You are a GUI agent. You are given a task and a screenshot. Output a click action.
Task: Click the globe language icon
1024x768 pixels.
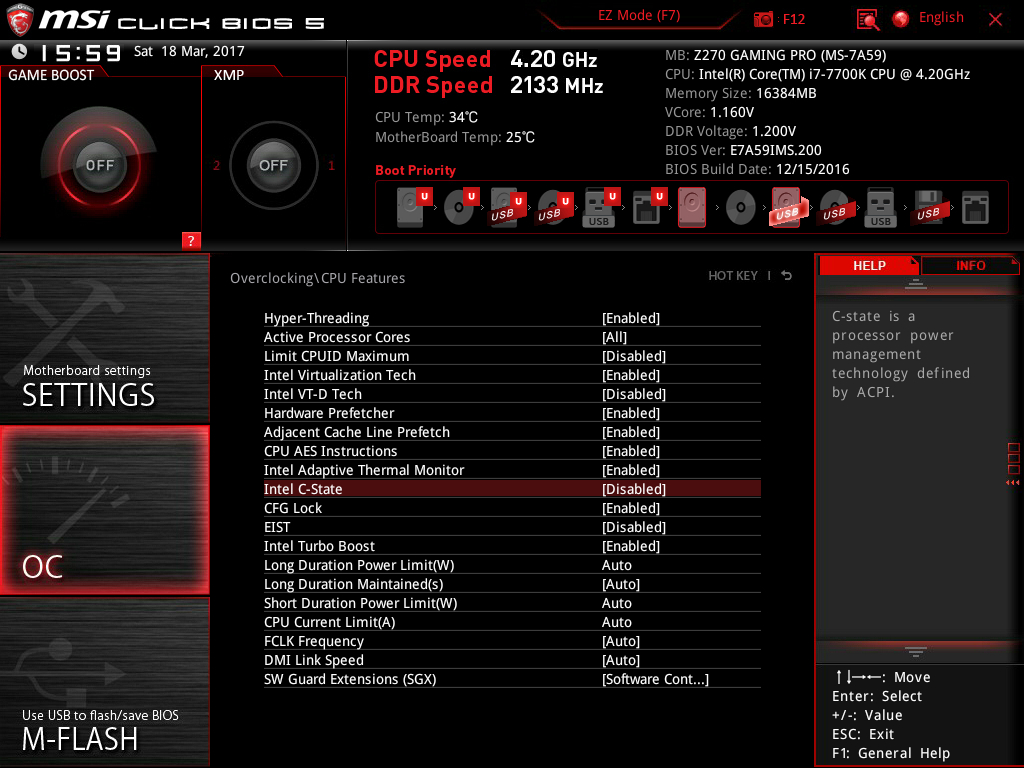click(898, 17)
